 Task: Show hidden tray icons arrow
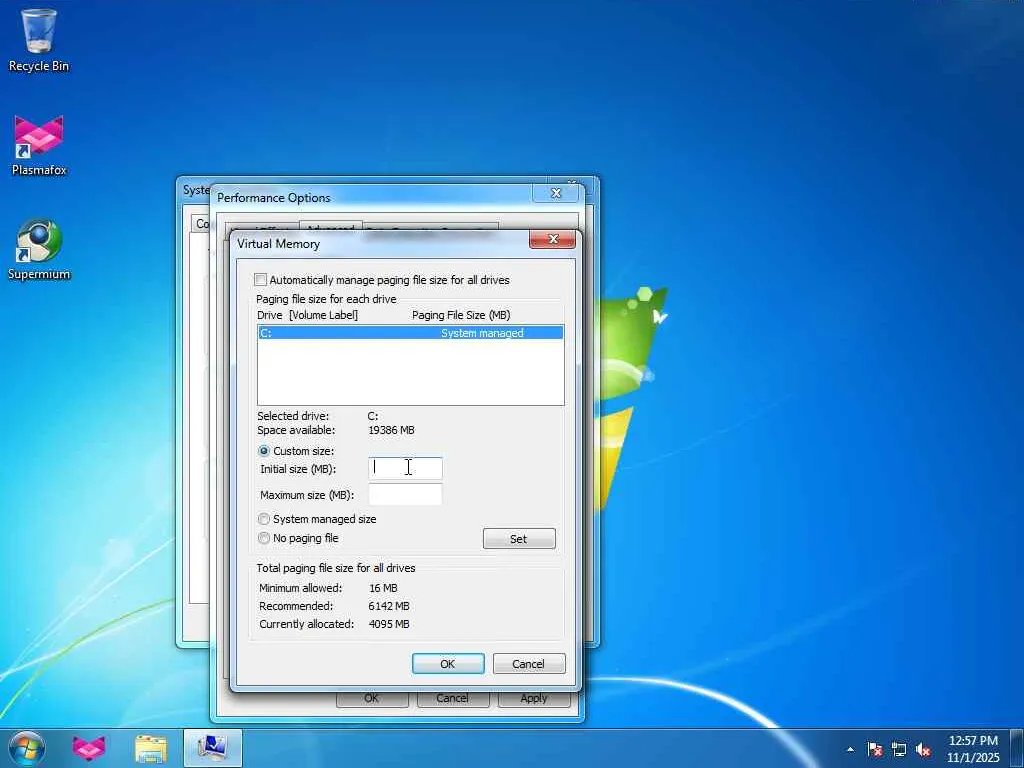(x=850, y=749)
